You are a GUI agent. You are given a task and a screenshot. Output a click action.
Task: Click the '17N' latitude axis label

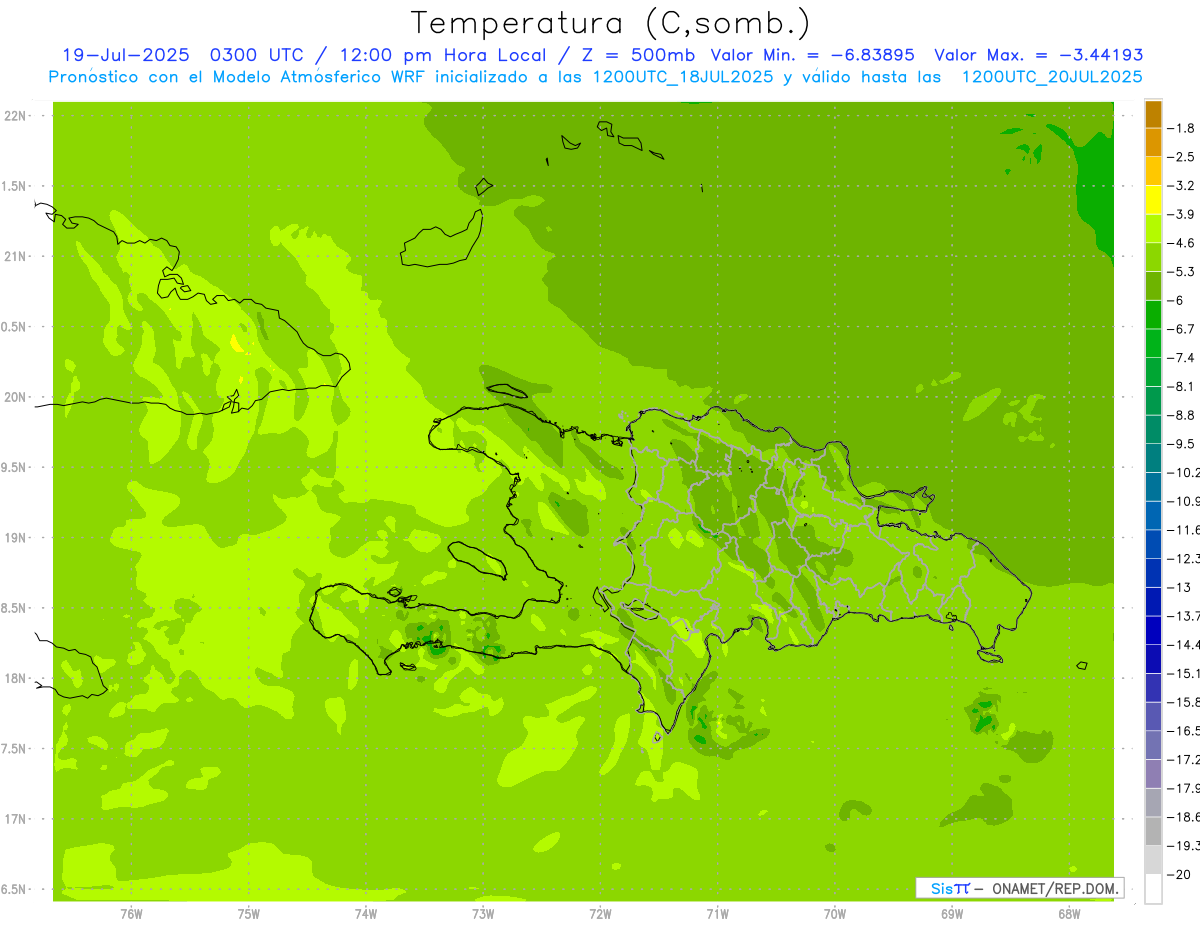point(15,820)
